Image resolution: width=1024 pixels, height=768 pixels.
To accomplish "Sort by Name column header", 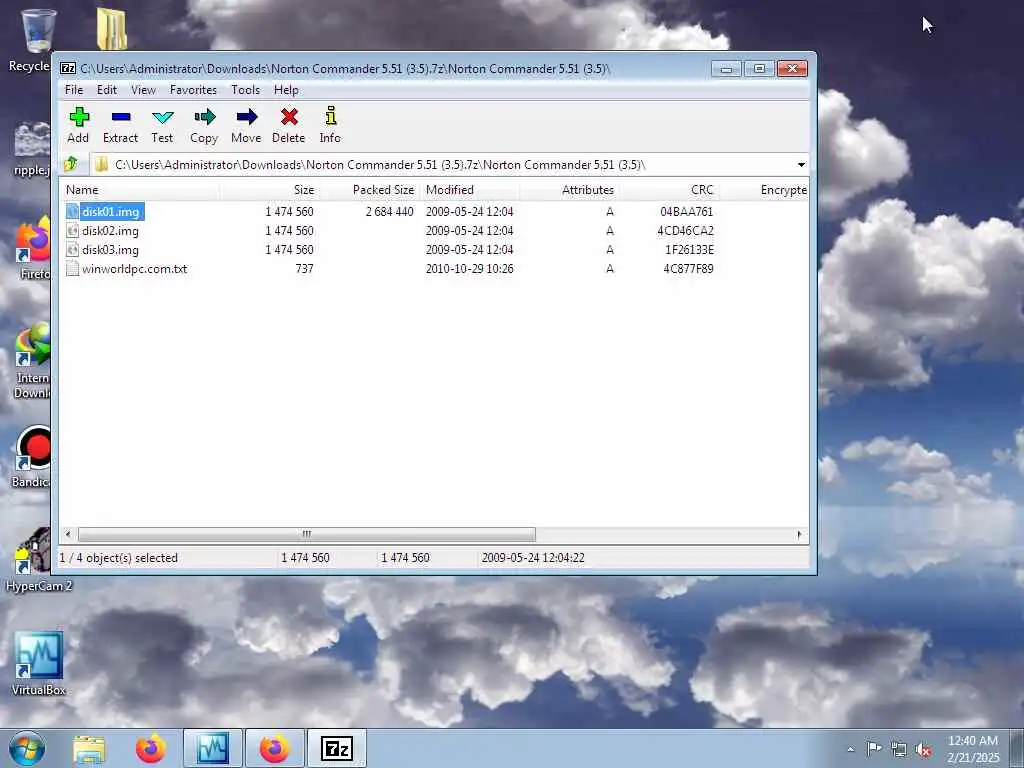I will tap(140, 190).
